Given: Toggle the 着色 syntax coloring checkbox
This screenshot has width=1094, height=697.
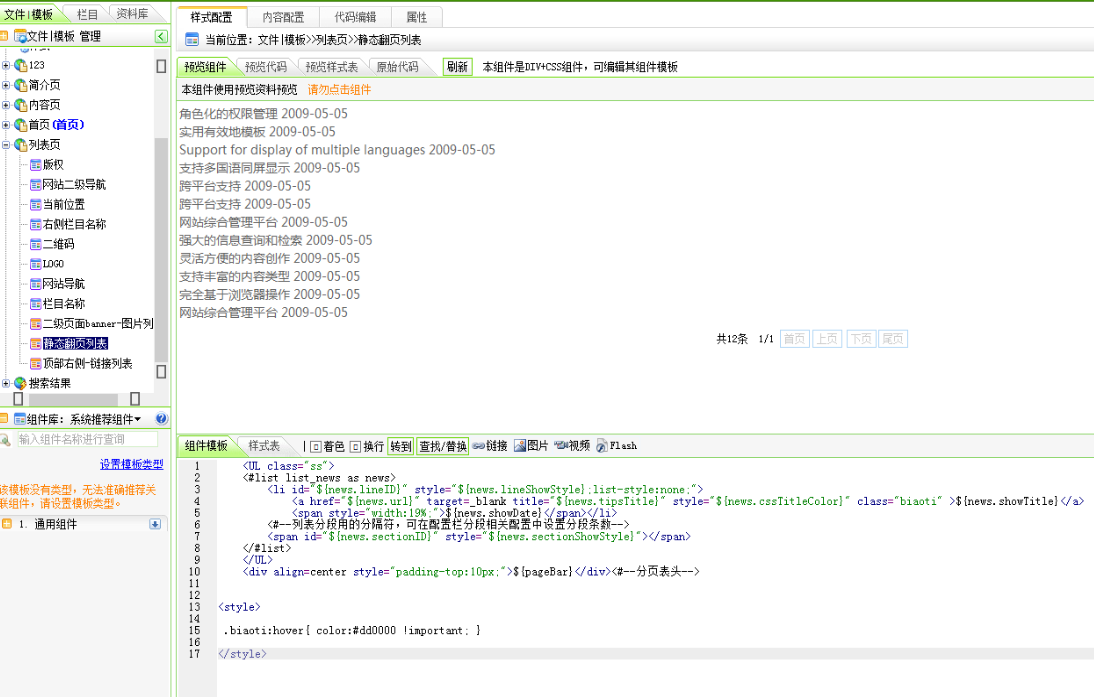Looking at the screenshot, I should click(x=316, y=447).
